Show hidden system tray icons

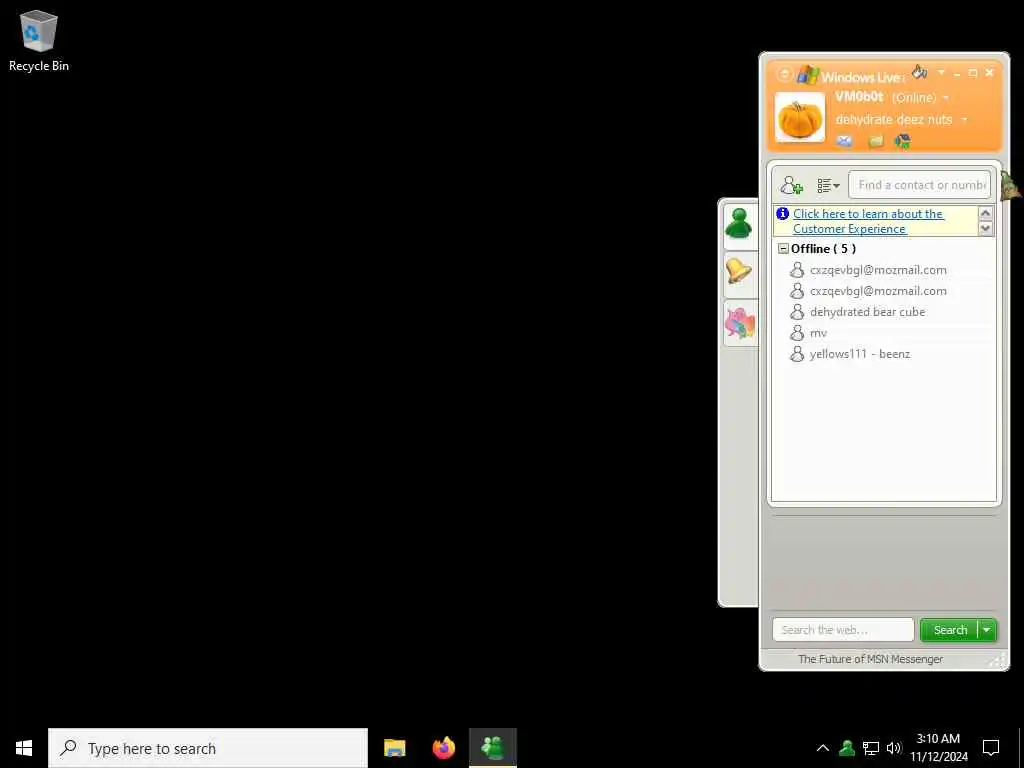click(822, 748)
